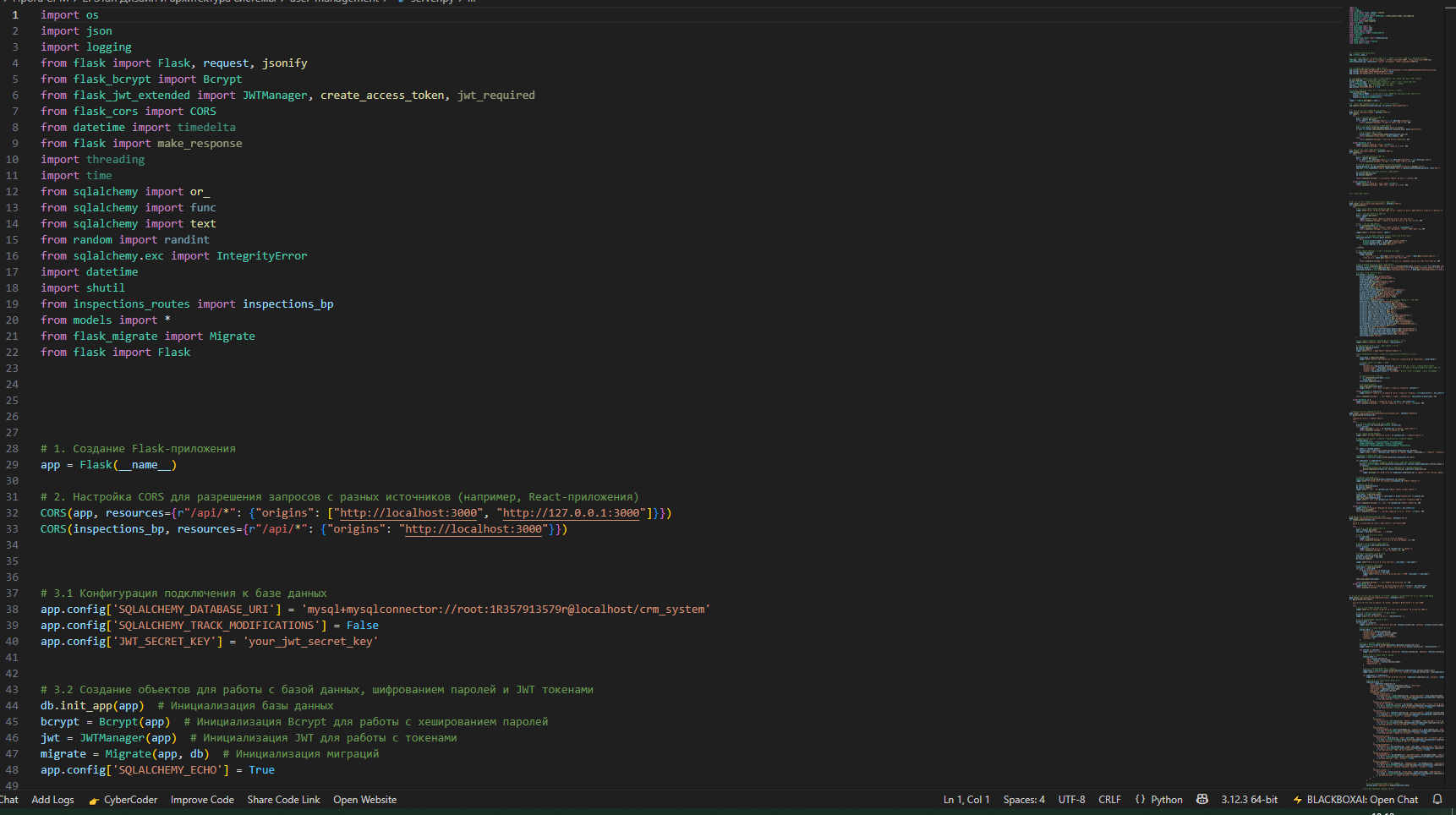Click line number 29 in the gutter

point(12,465)
